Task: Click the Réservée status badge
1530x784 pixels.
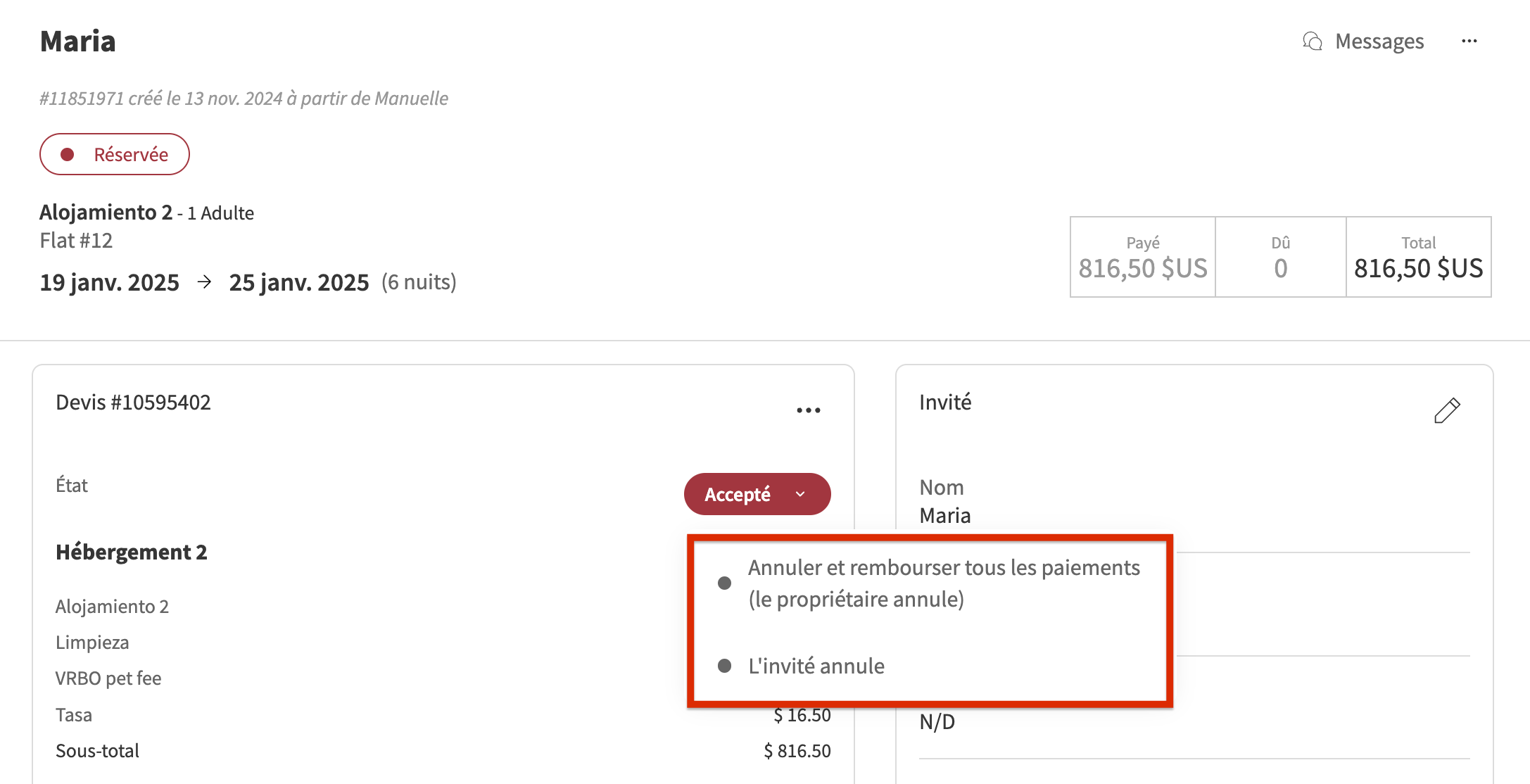Action: (115, 154)
